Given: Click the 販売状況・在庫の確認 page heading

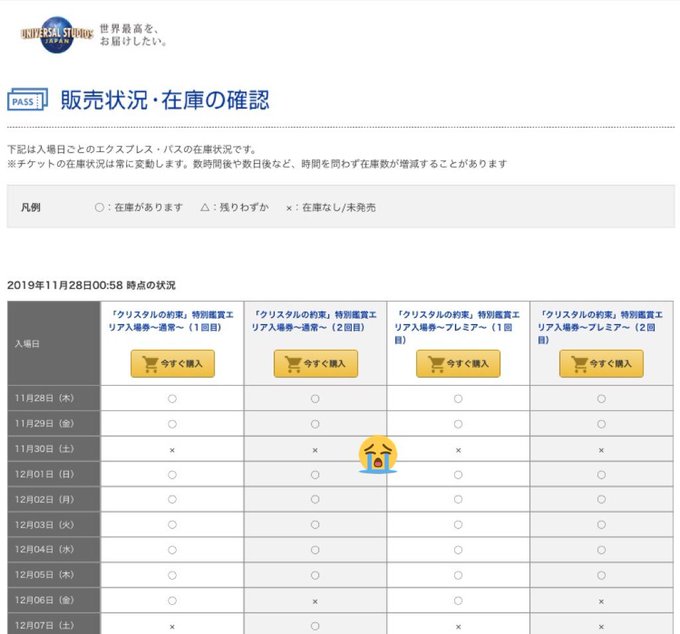Looking at the screenshot, I should 165,100.
